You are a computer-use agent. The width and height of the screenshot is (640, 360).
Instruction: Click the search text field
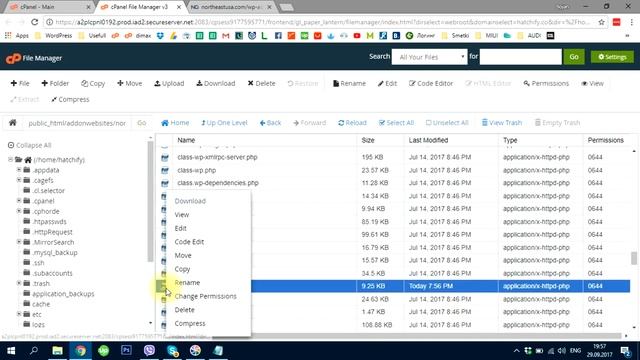[x=520, y=57]
